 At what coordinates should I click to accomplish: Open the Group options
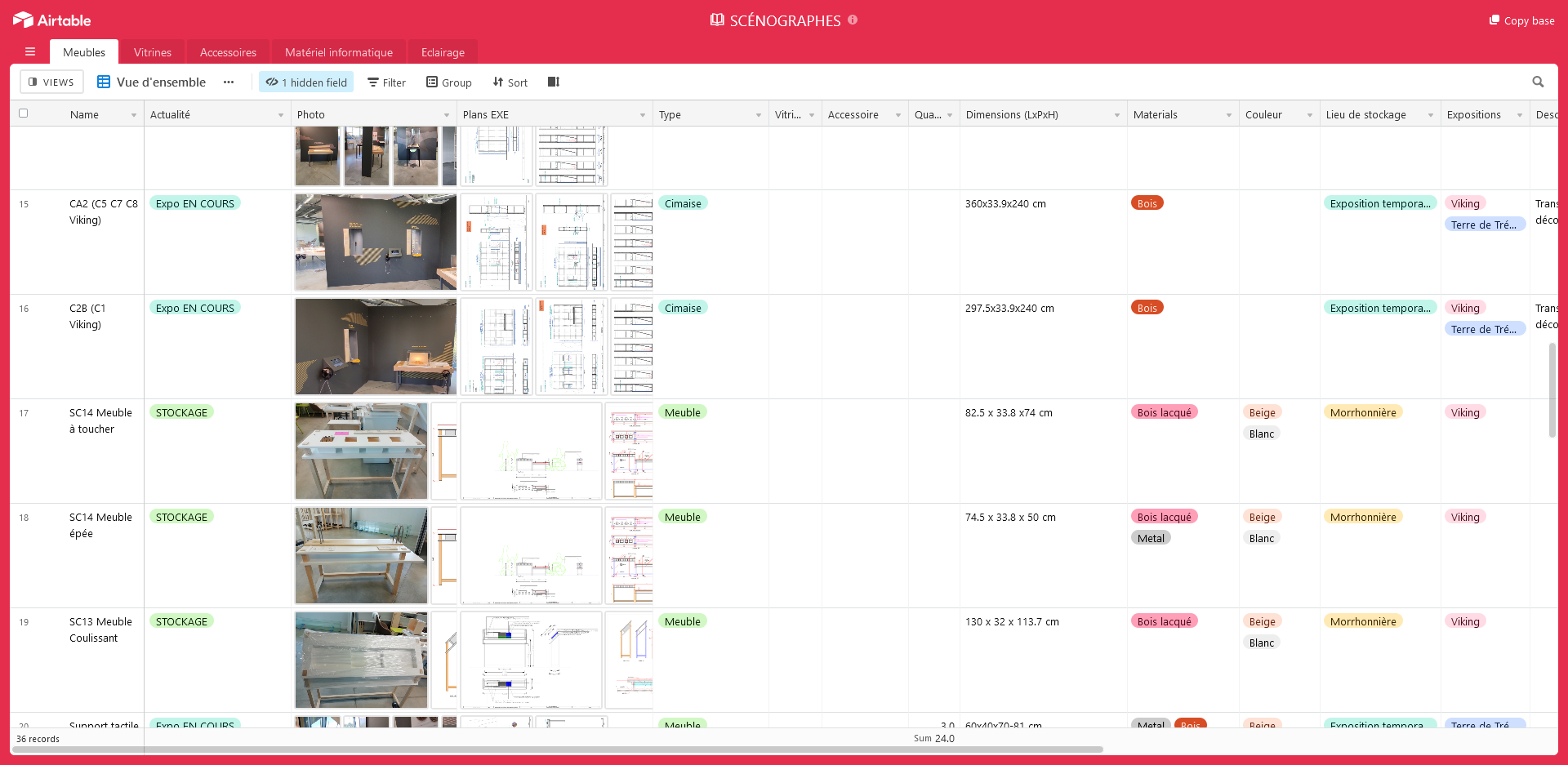point(449,82)
